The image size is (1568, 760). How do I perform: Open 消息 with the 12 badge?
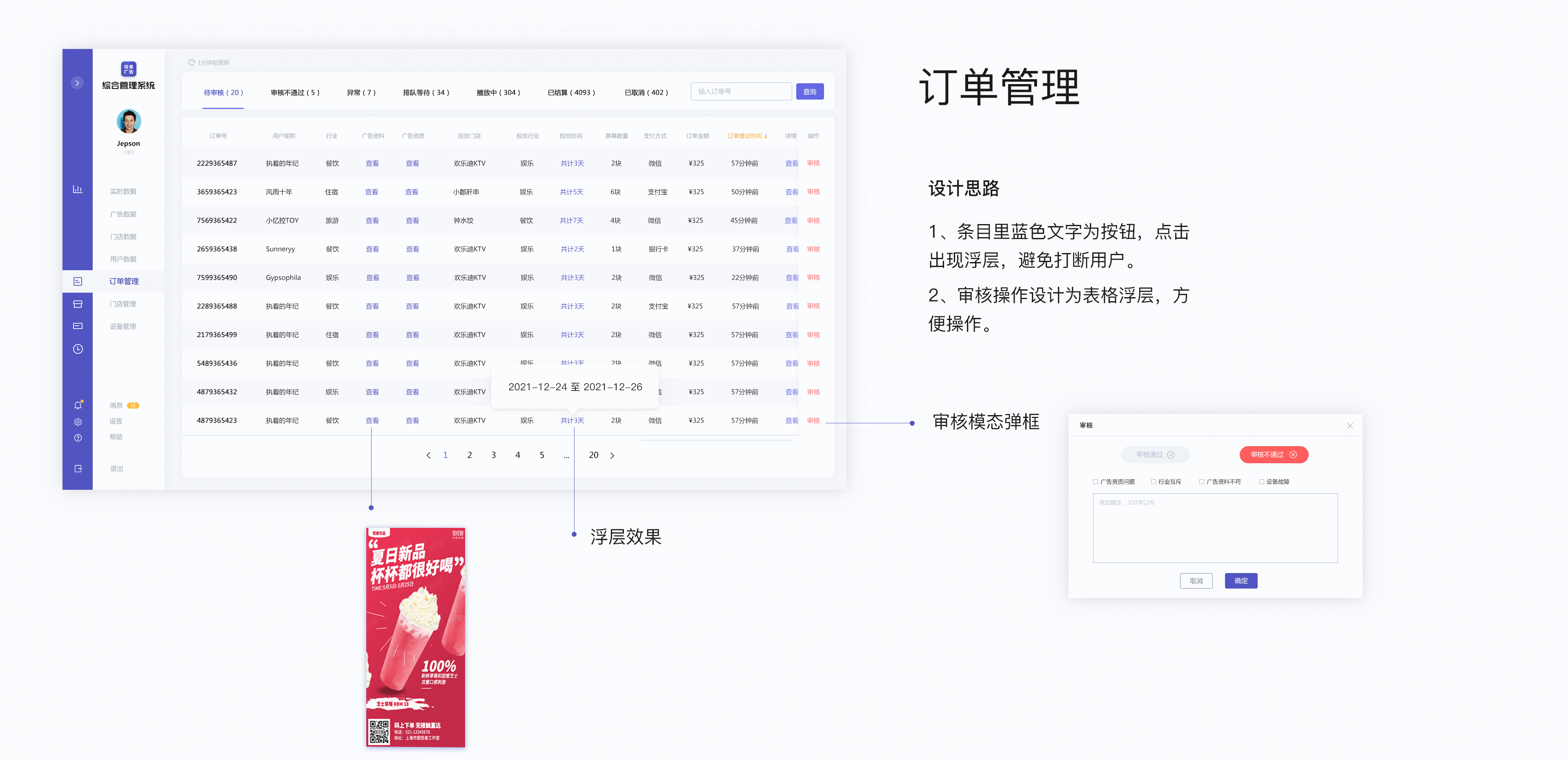click(124, 405)
